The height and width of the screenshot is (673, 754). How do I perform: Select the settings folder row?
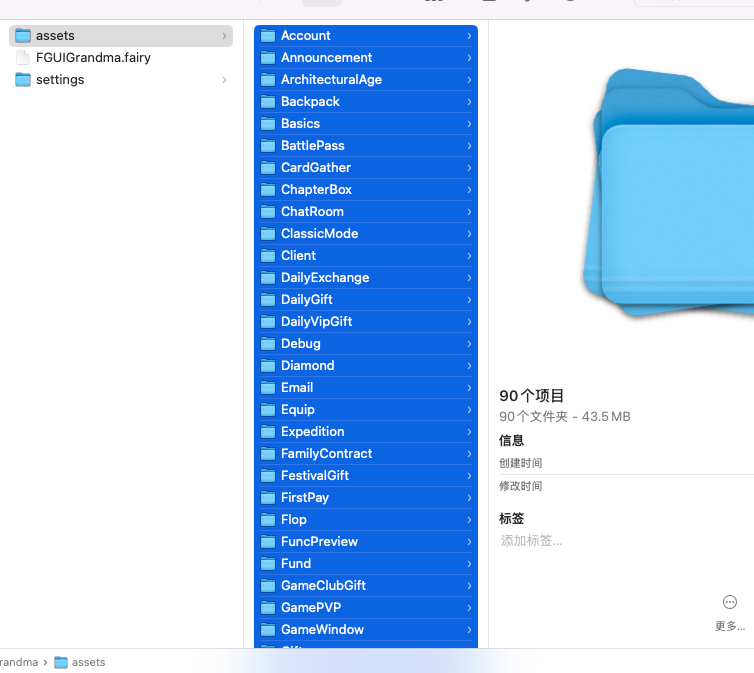coord(121,80)
